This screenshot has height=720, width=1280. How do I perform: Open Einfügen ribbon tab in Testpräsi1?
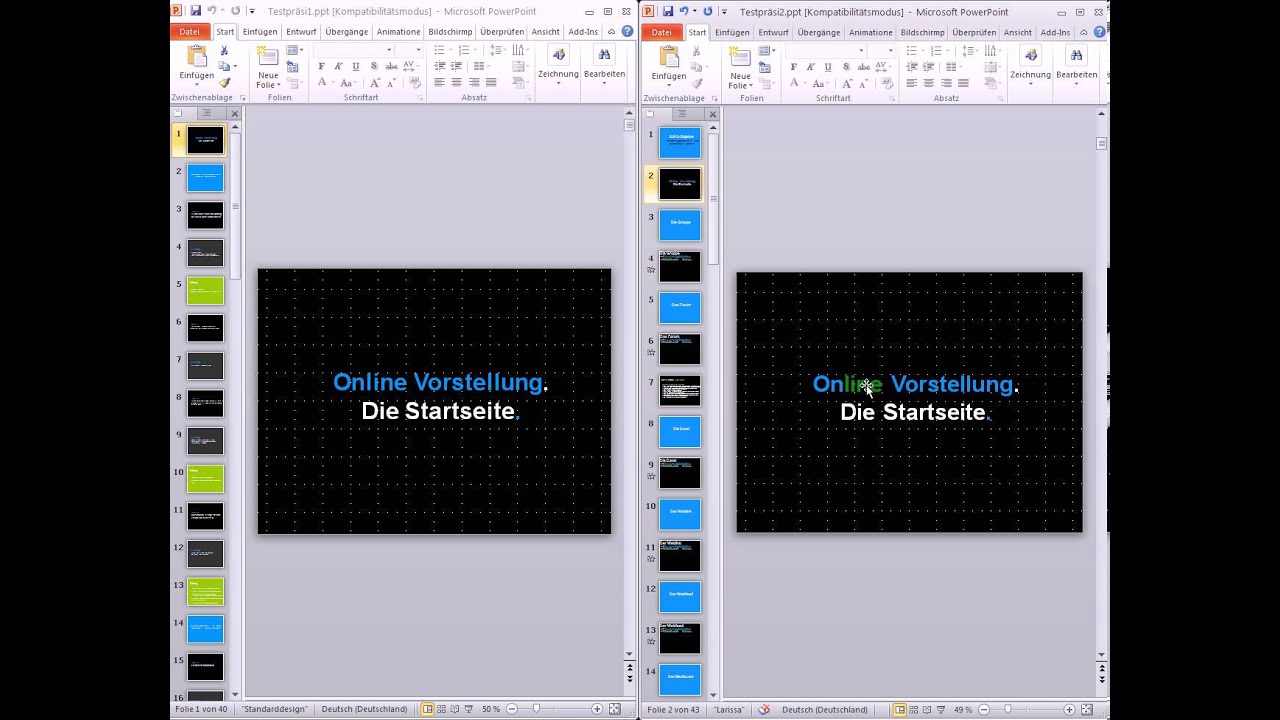click(260, 32)
